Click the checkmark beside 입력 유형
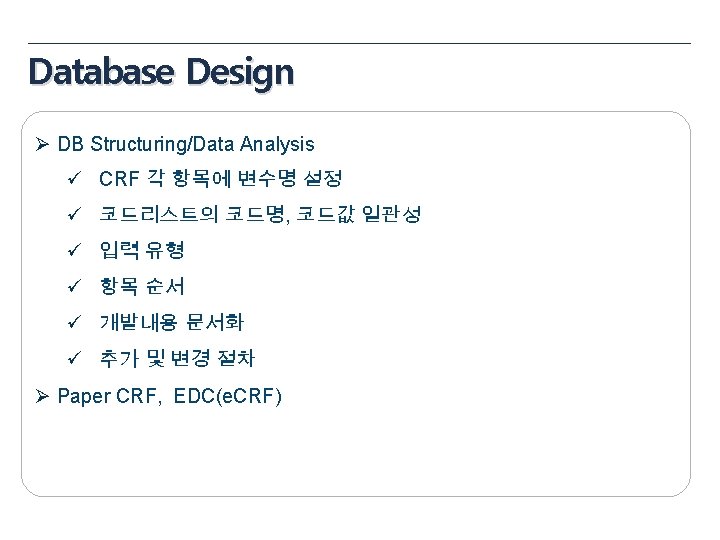Viewport: 720px width, 540px height. pyautogui.click(x=74, y=249)
